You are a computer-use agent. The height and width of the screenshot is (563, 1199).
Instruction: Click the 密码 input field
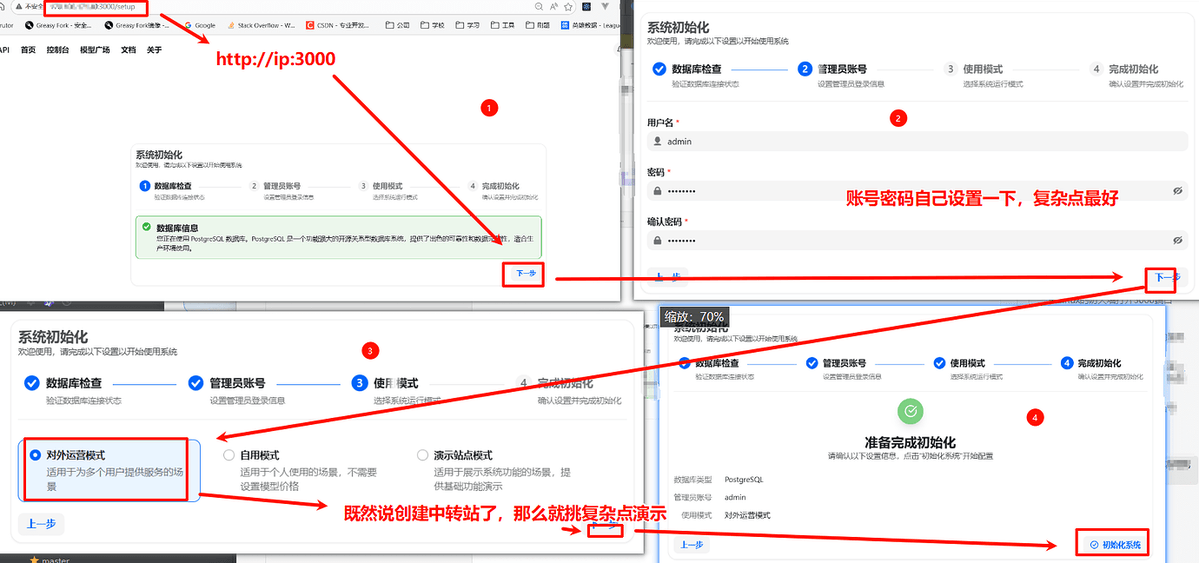(x=918, y=190)
